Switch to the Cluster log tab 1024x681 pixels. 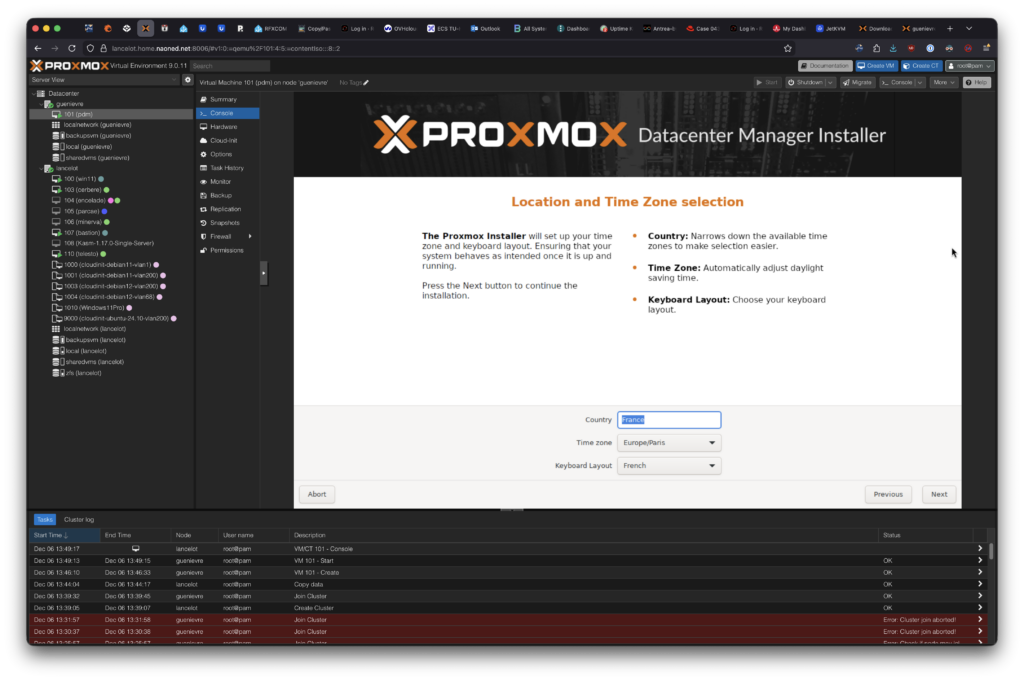79,520
